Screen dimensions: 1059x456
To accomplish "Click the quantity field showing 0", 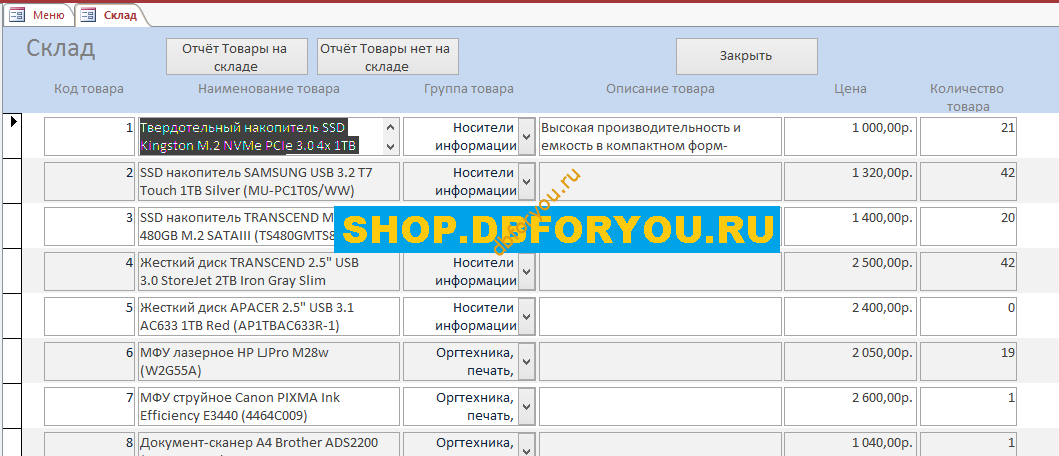I will coord(968,316).
